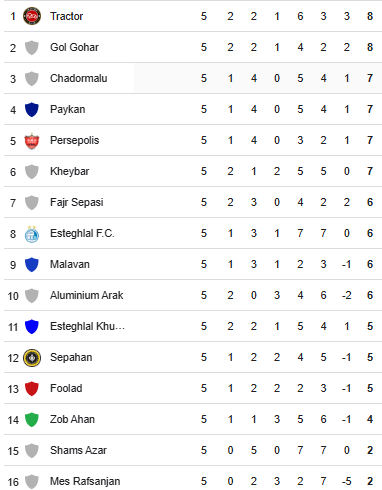The image size is (382, 490).
Task: Click the Malavan blue shield icon
Action: [32, 265]
